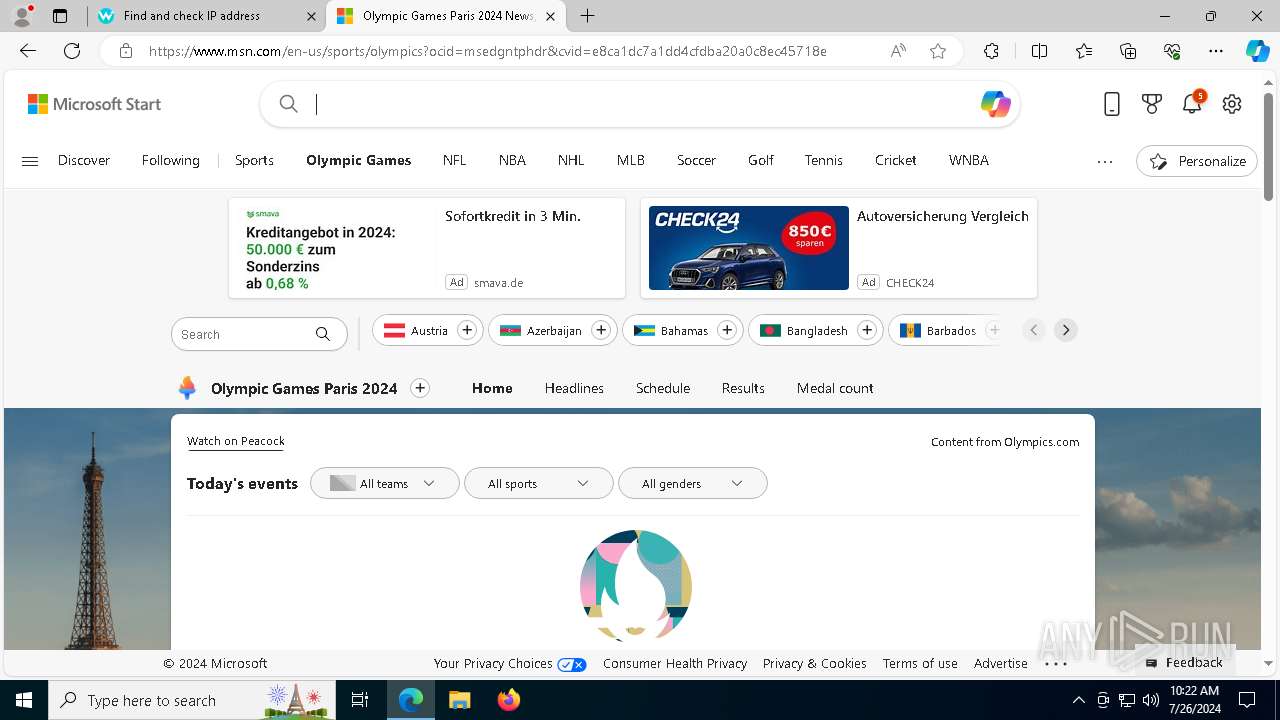1280x720 pixels.
Task: Open Collections icon in toolbar
Action: [x=1128, y=51]
